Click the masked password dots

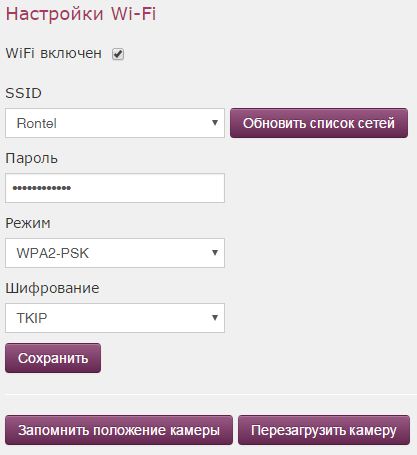(x=42, y=188)
